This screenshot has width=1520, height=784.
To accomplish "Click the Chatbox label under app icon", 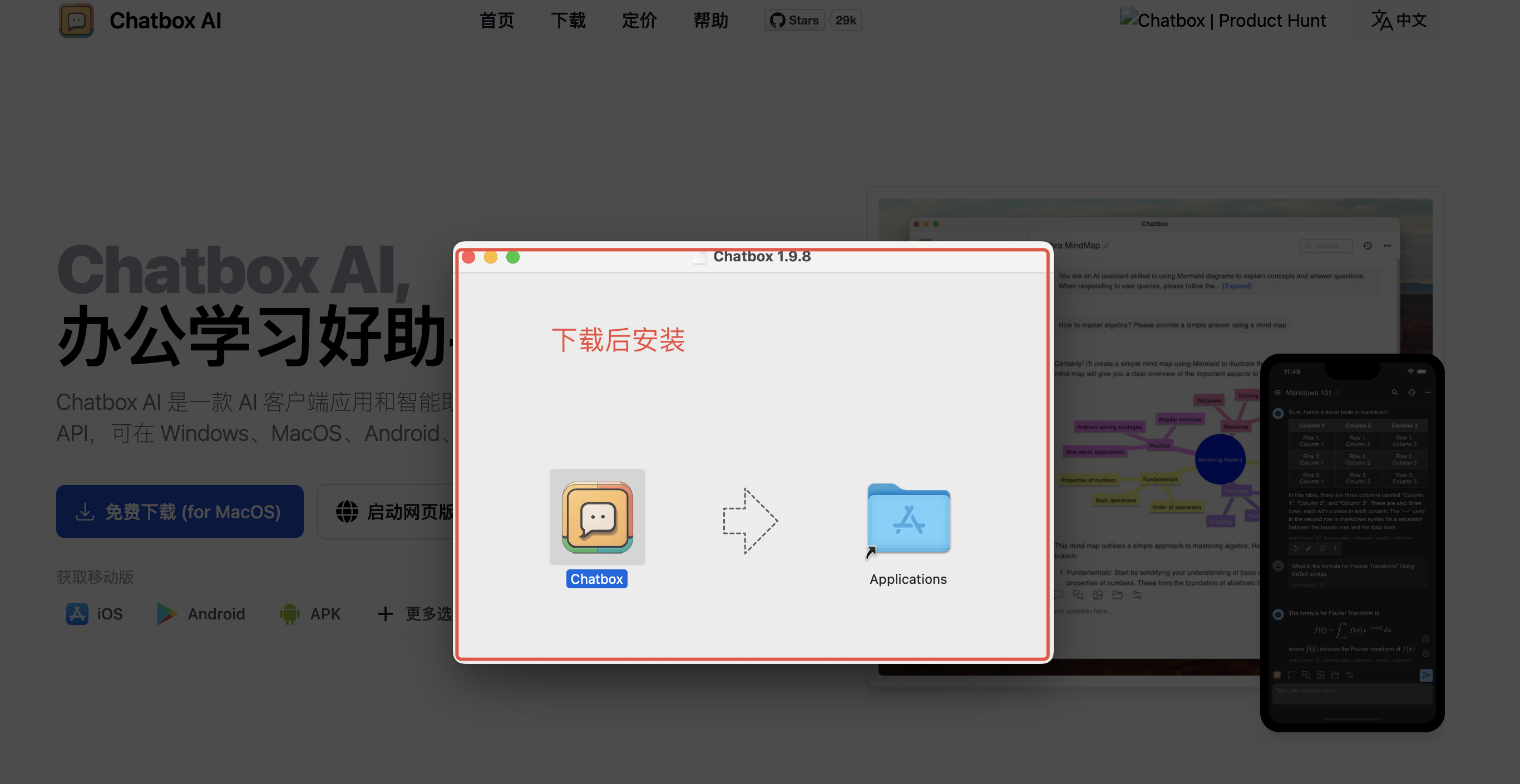I will click(x=596, y=579).
